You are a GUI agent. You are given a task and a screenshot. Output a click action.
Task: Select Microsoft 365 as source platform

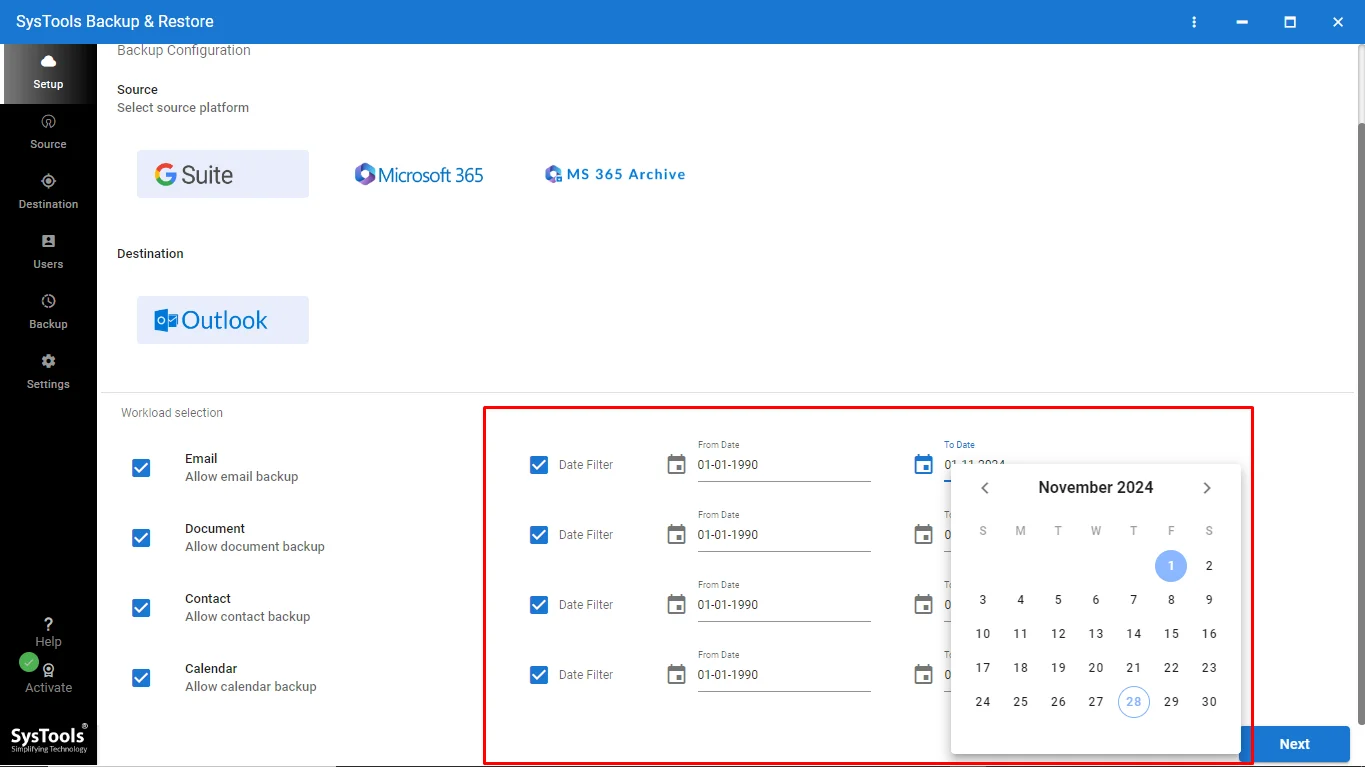(419, 174)
